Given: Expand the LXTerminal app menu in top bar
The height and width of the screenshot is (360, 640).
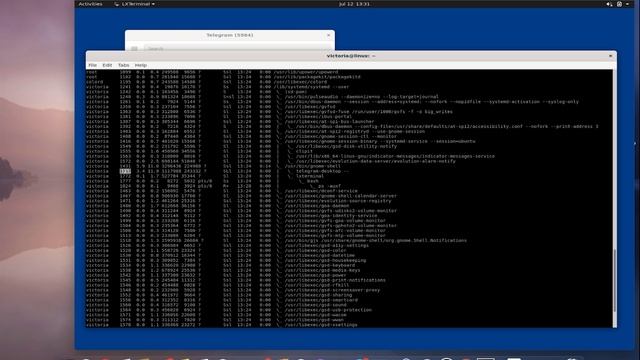Looking at the screenshot, I should tap(135, 4).
